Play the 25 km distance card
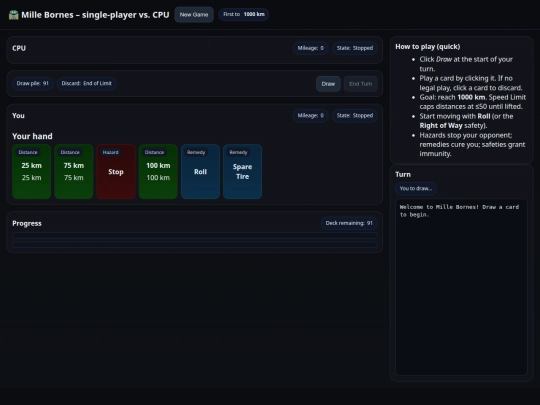The image size is (540, 405). [x=32, y=172]
